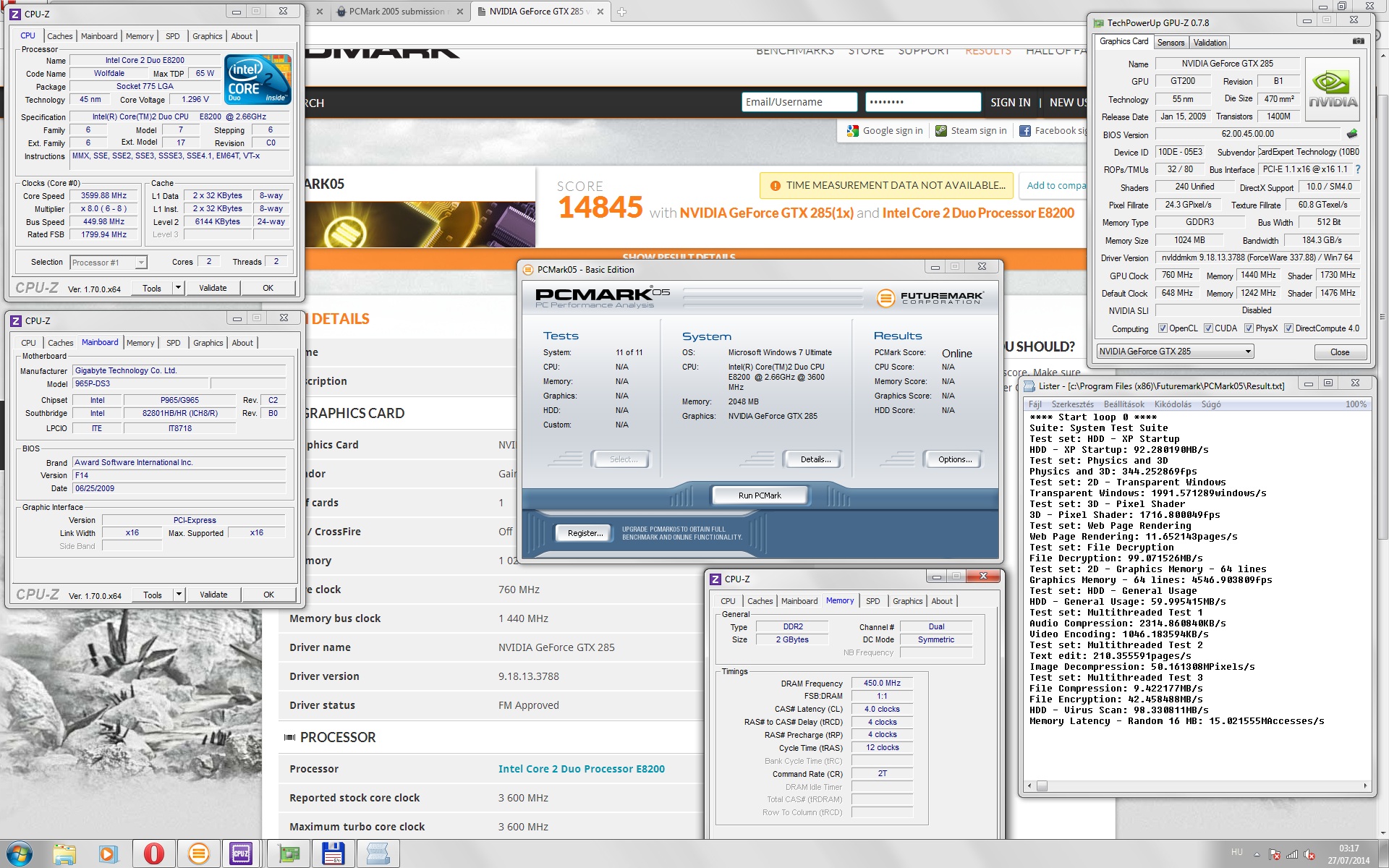Switch to the Notepad taskbar icon
This screenshot has width=1389, height=868.
[378, 854]
